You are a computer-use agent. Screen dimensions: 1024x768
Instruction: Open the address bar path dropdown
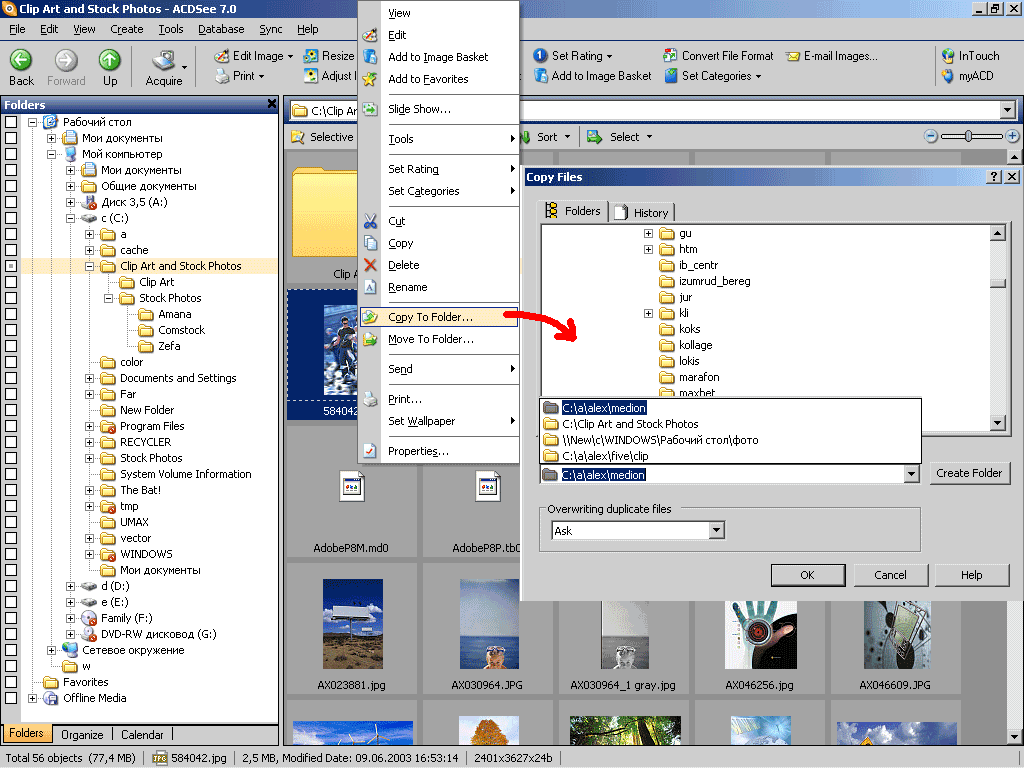click(1008, 110)
